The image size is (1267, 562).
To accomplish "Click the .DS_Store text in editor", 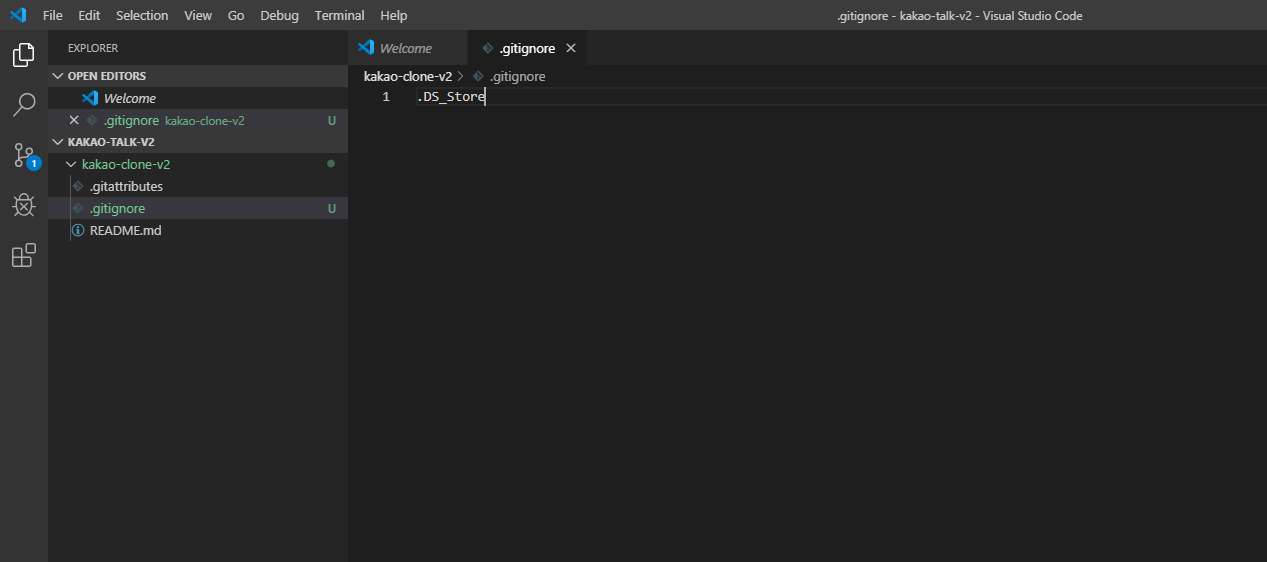I will 451,97.
